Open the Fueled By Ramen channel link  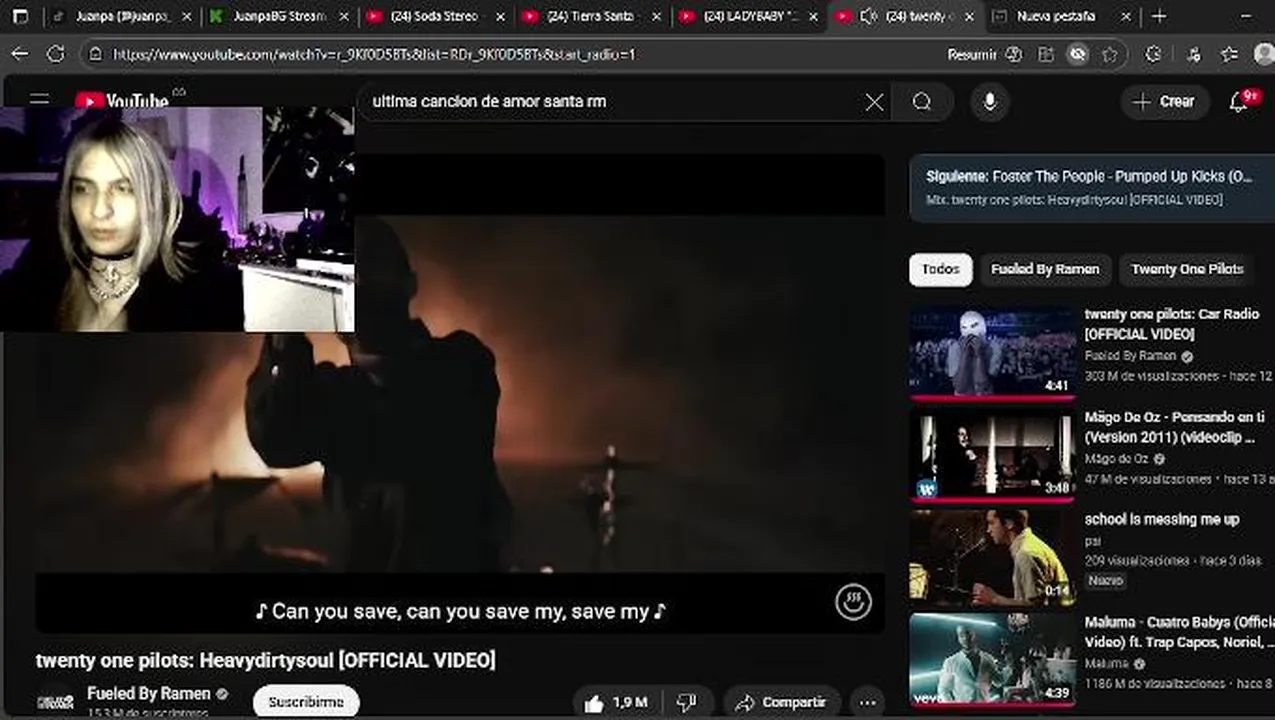tap(149, 693)
